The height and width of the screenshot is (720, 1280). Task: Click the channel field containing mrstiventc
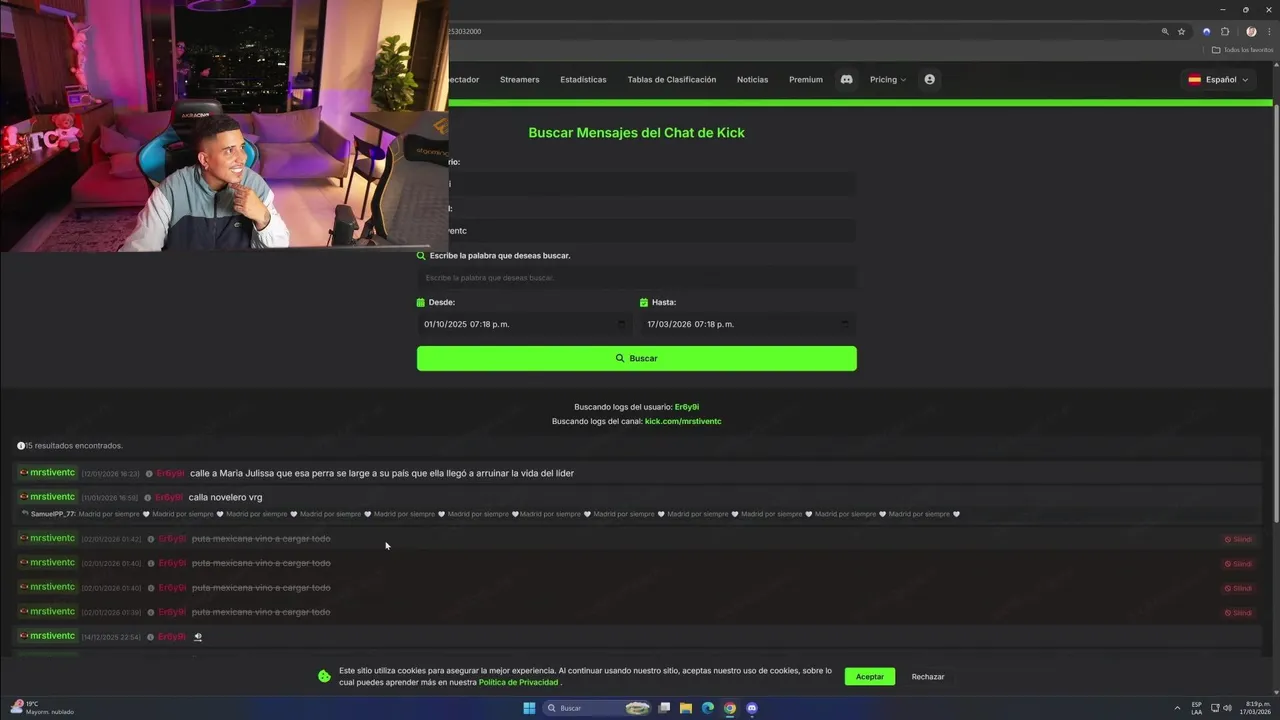coord(651,230)
